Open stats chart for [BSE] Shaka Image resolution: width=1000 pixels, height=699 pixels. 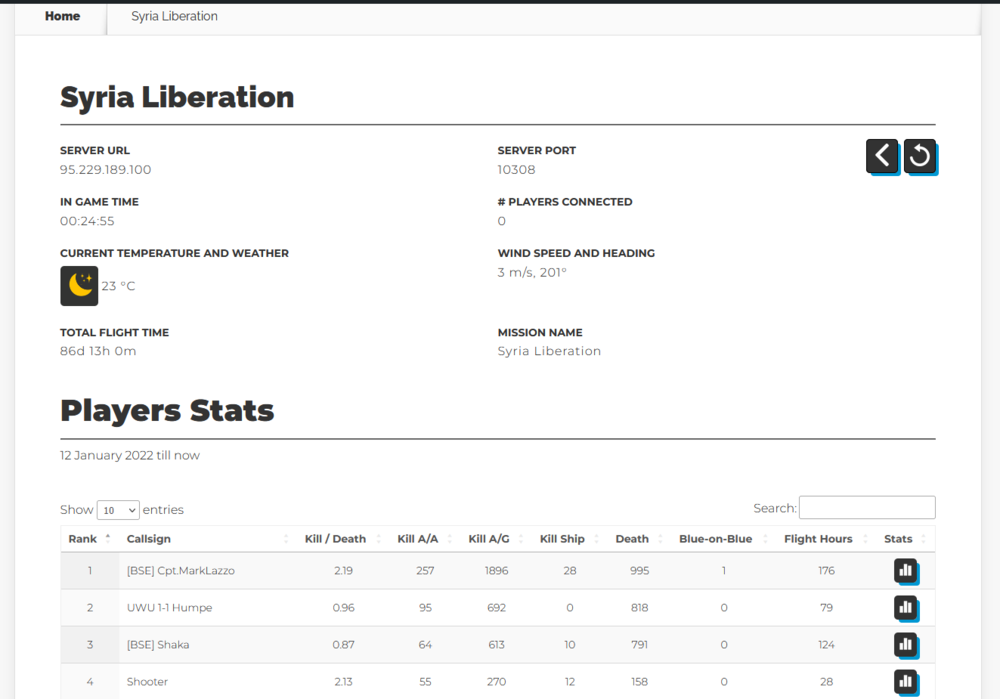[x=906, y=645]
